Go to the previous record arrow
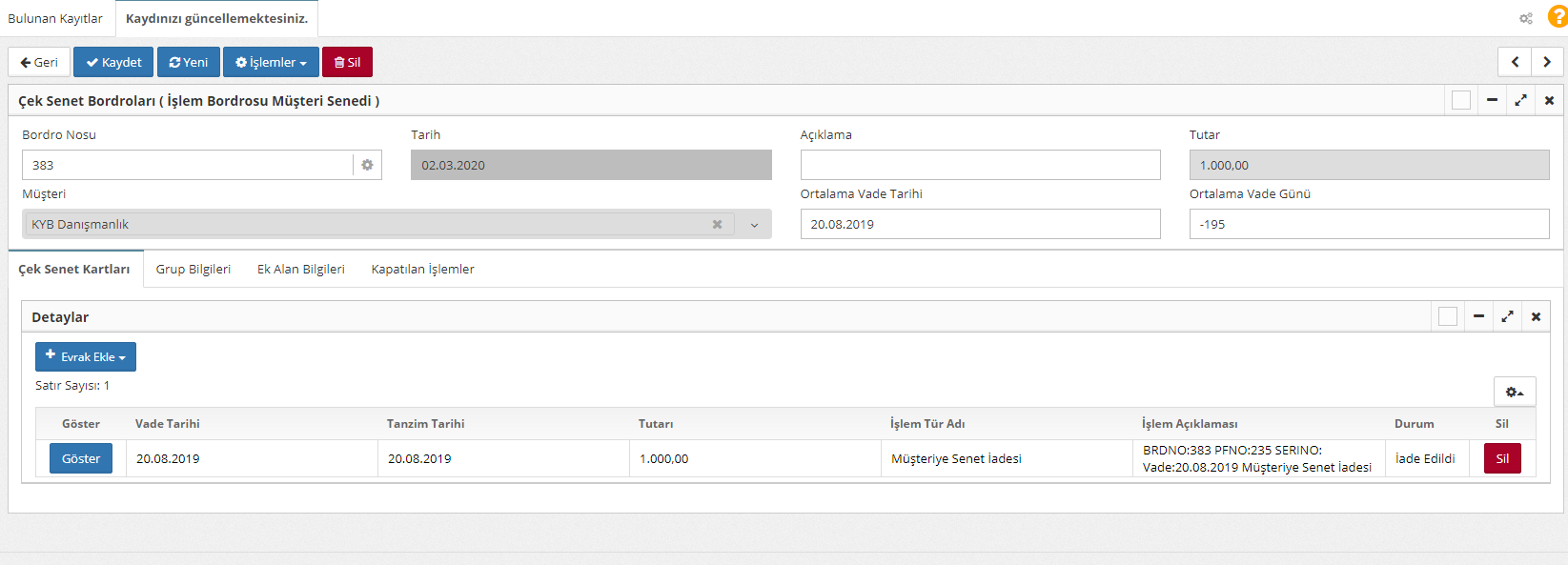The image size is (1568, 565). (1515, 62)
